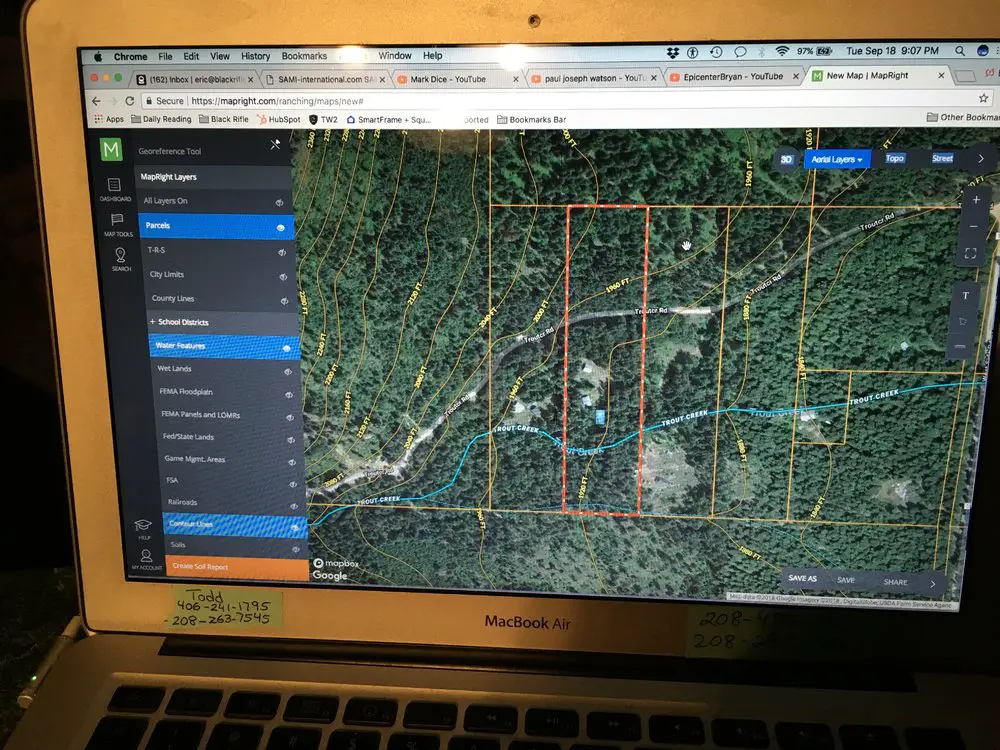
Task: Show the Railroads layer
Action: click(x=294, y=506)
